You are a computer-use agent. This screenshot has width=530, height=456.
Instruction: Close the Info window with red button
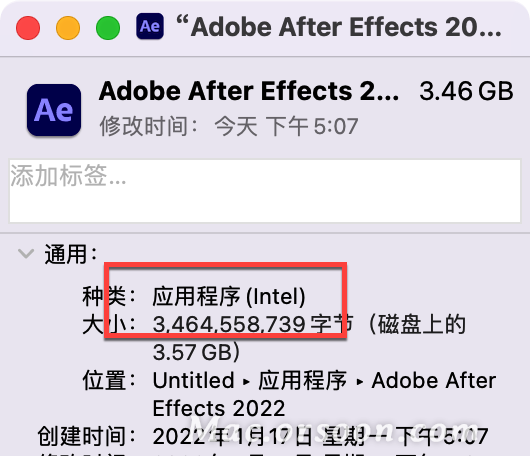28,28
